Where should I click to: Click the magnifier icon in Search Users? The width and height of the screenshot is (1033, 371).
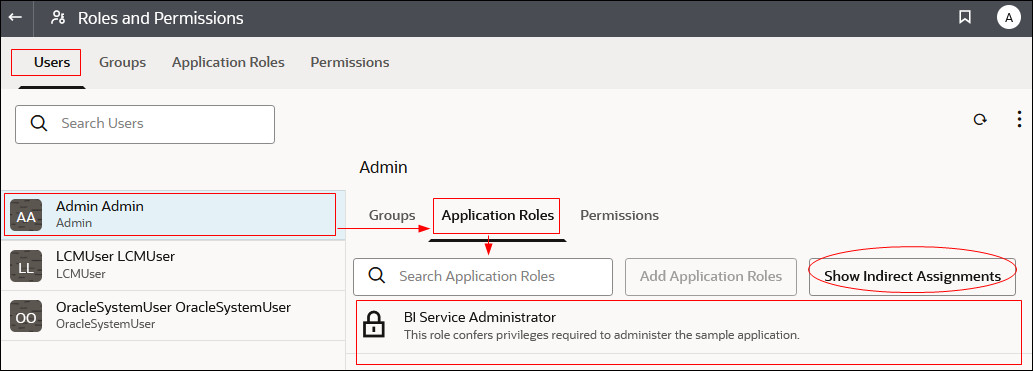pos(40,123)
